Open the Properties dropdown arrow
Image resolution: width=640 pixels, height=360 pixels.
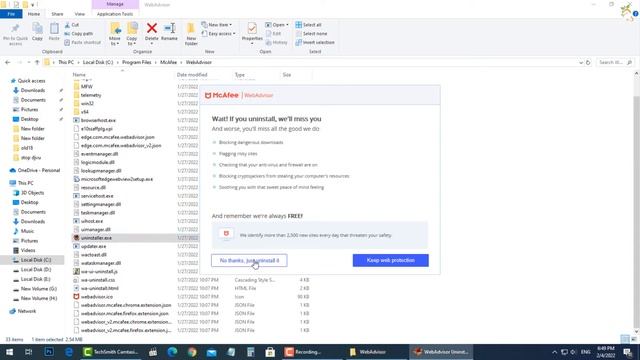pos(252,44)
